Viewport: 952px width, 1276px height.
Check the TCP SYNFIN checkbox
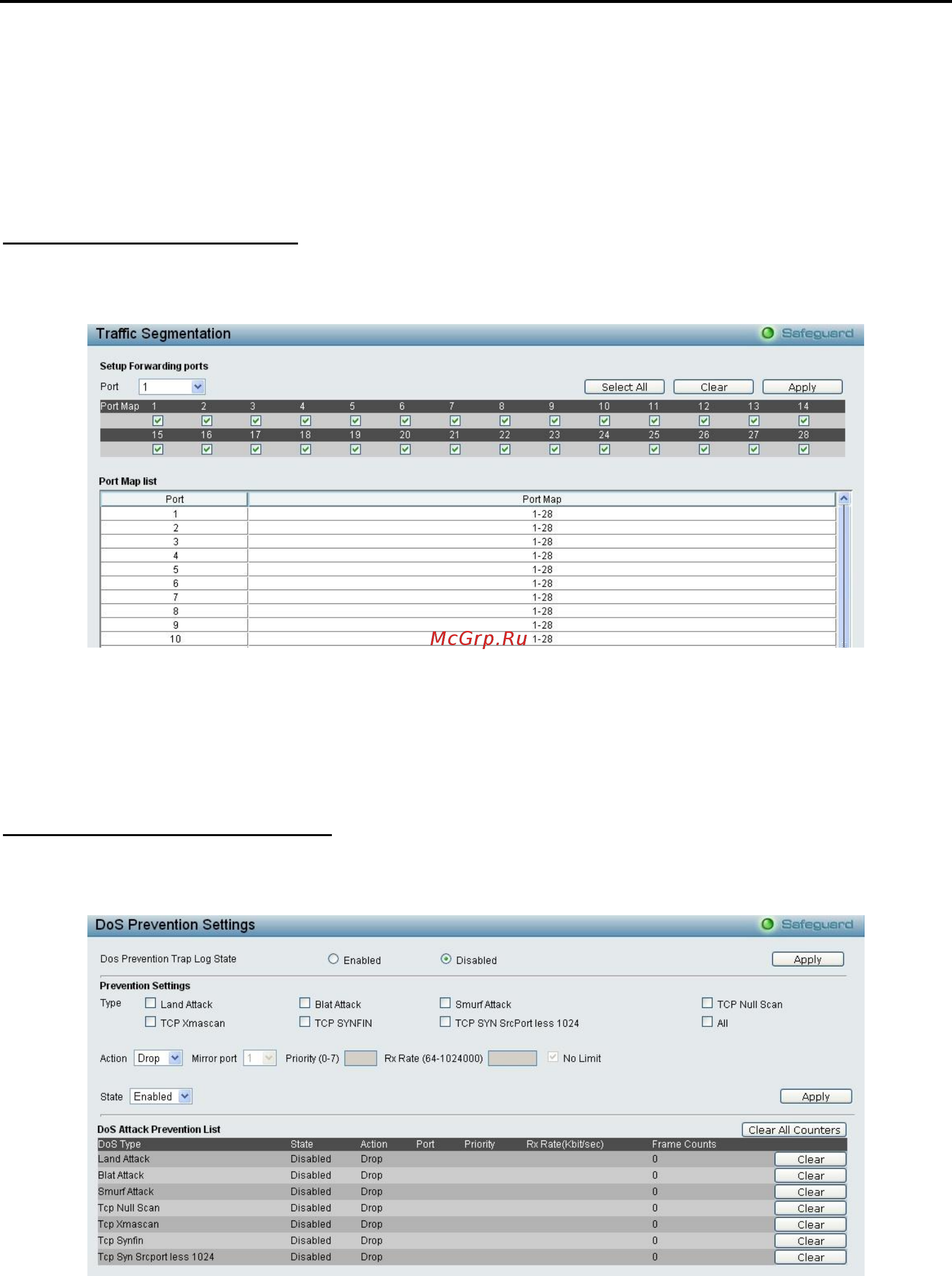305,1022
